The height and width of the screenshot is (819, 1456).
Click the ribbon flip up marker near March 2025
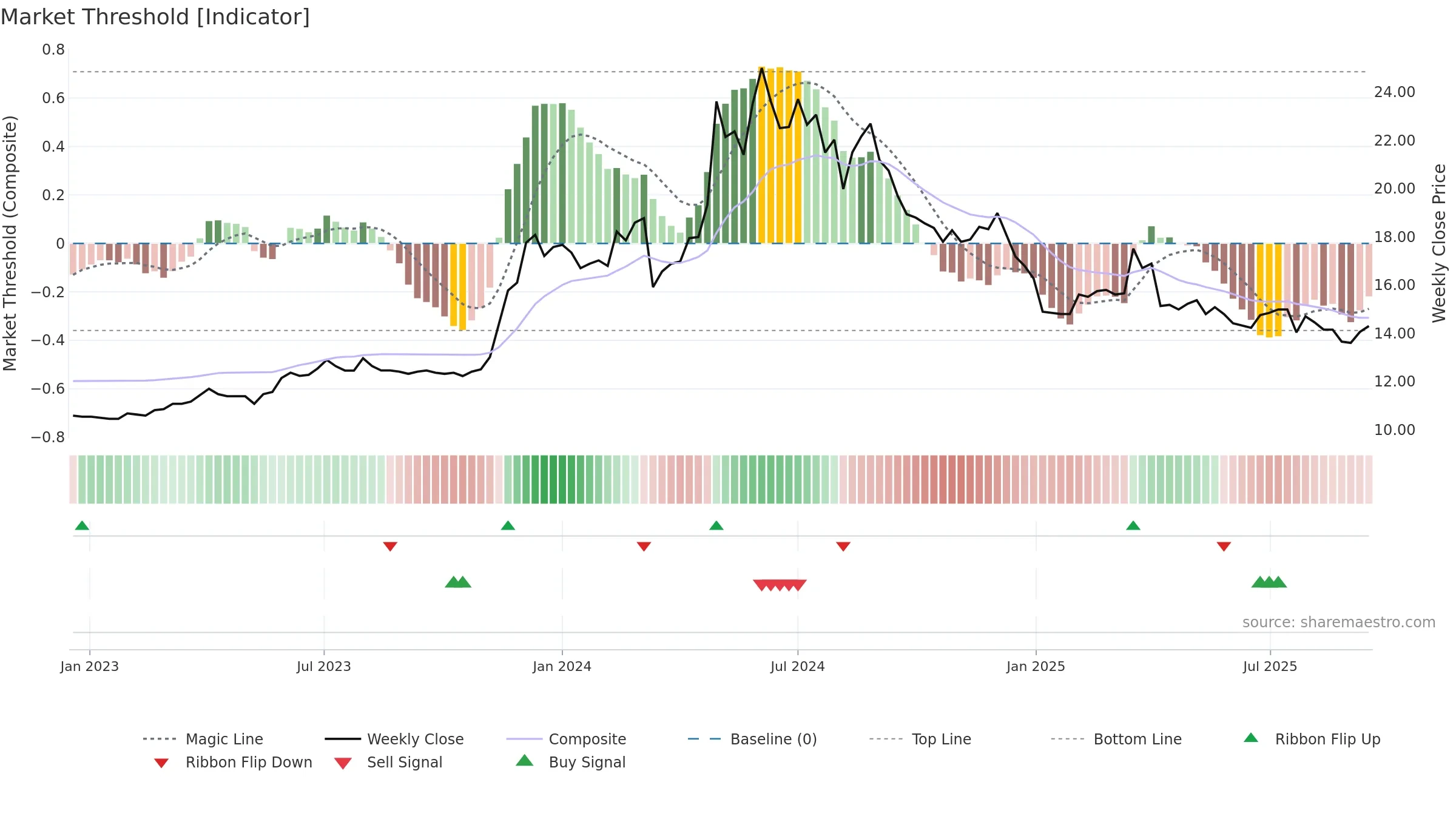point(1133,525)
